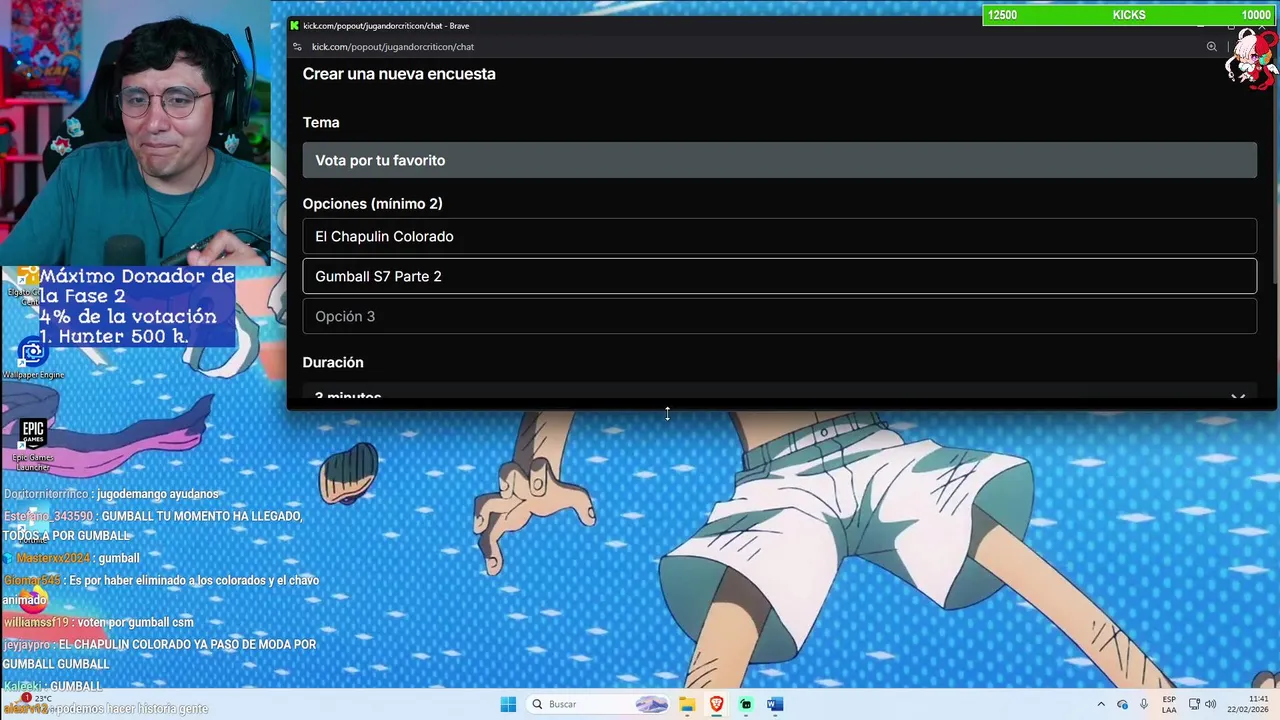Click the Brave browser taskbar icon
Image resolution: width=1280 pixels, height=720 pixels.
(716, 704)
